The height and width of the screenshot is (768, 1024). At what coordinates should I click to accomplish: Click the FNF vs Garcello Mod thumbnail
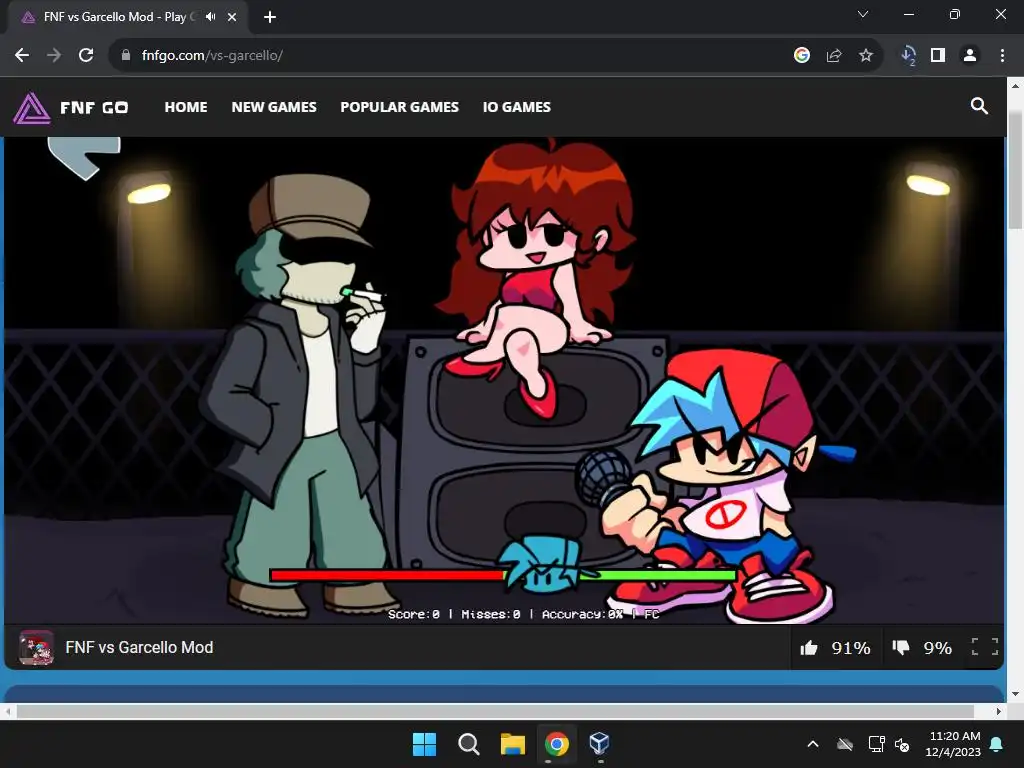coord(36,648)
